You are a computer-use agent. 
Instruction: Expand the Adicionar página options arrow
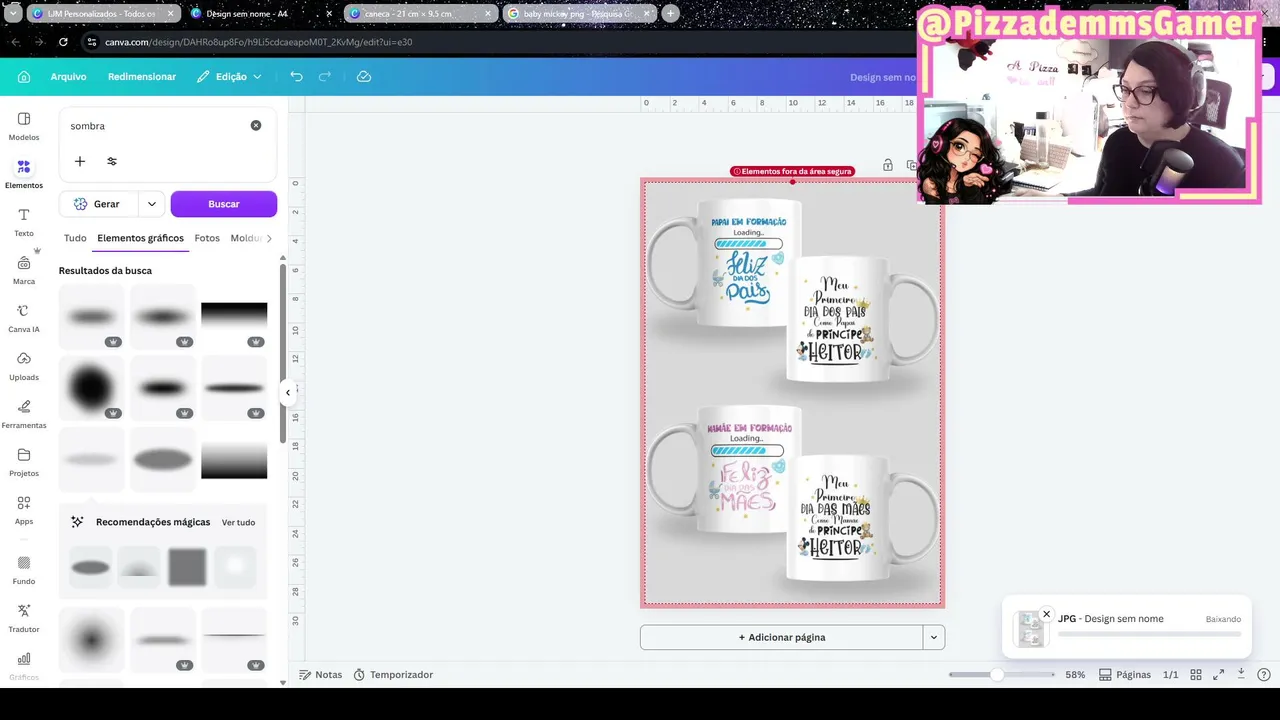(x=934, y=637)
